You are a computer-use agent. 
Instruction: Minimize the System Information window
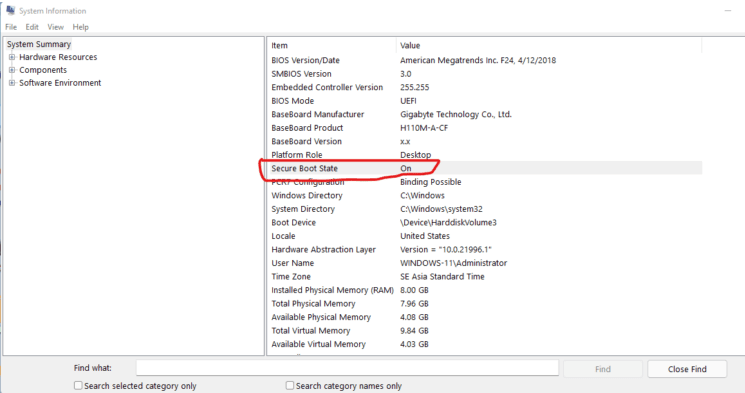click(x=727, y=10)
